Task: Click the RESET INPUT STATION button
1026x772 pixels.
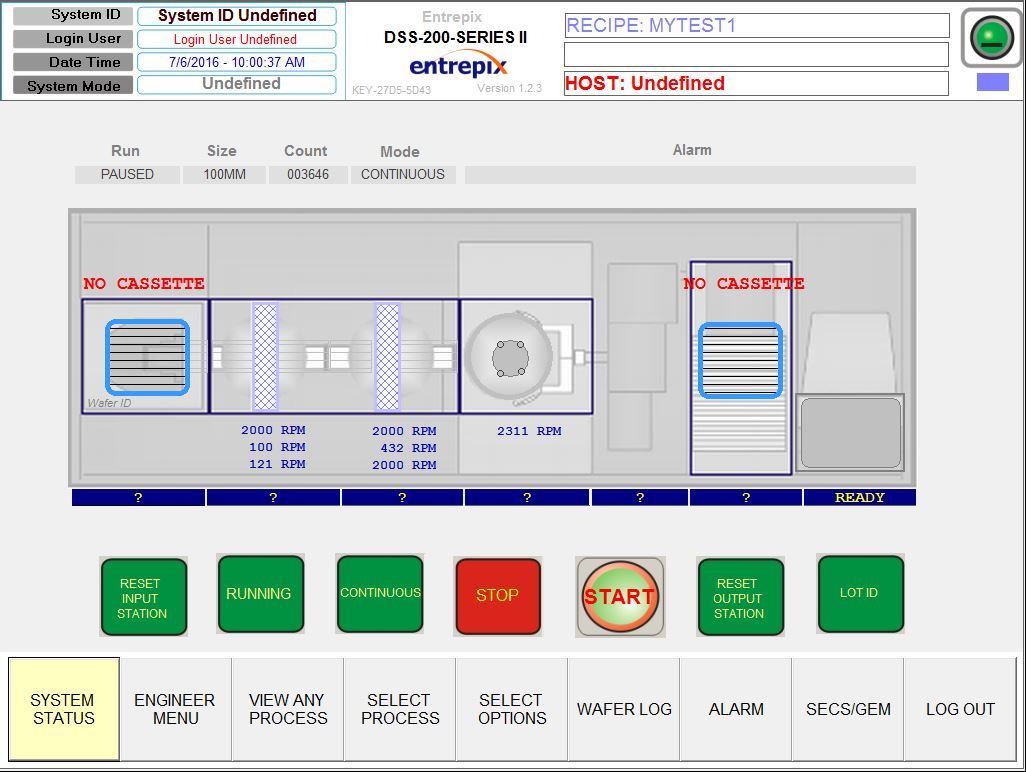Action: pyautogui.click(x=143, y=594)
